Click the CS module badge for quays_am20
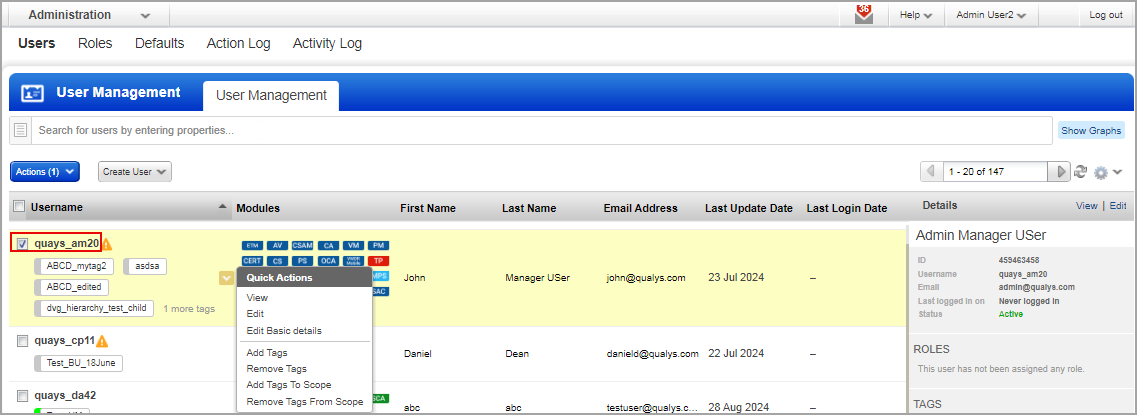1137x415 pixels. (x=277, y=260)
